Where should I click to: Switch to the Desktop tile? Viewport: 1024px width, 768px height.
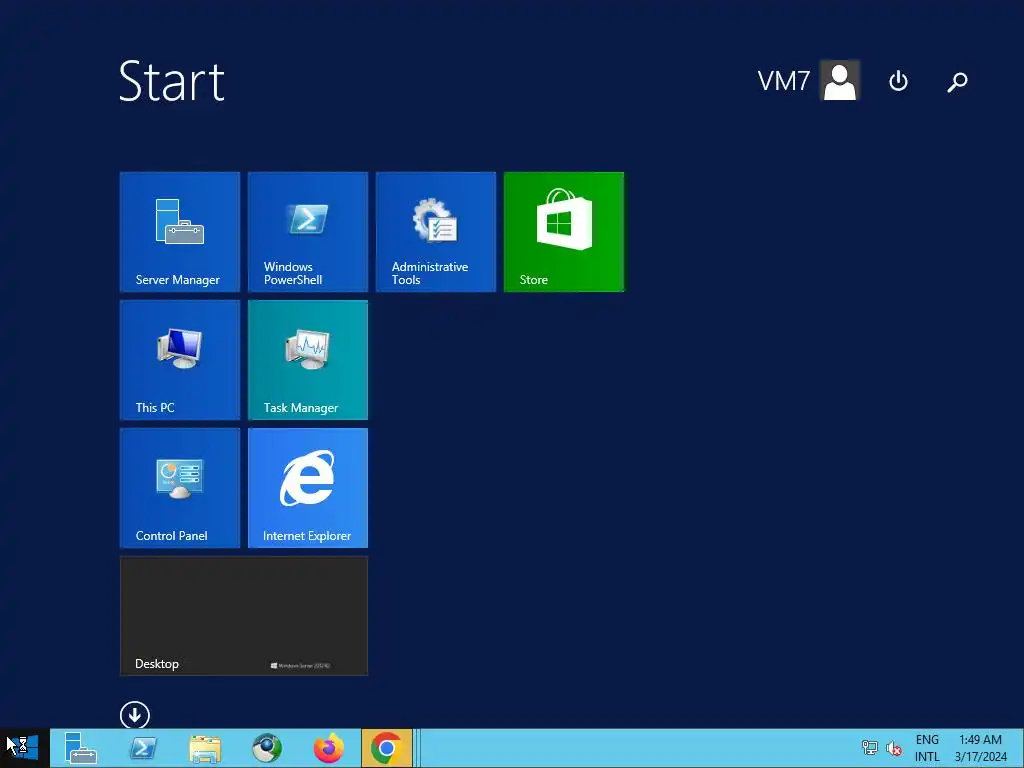point(244,616)
